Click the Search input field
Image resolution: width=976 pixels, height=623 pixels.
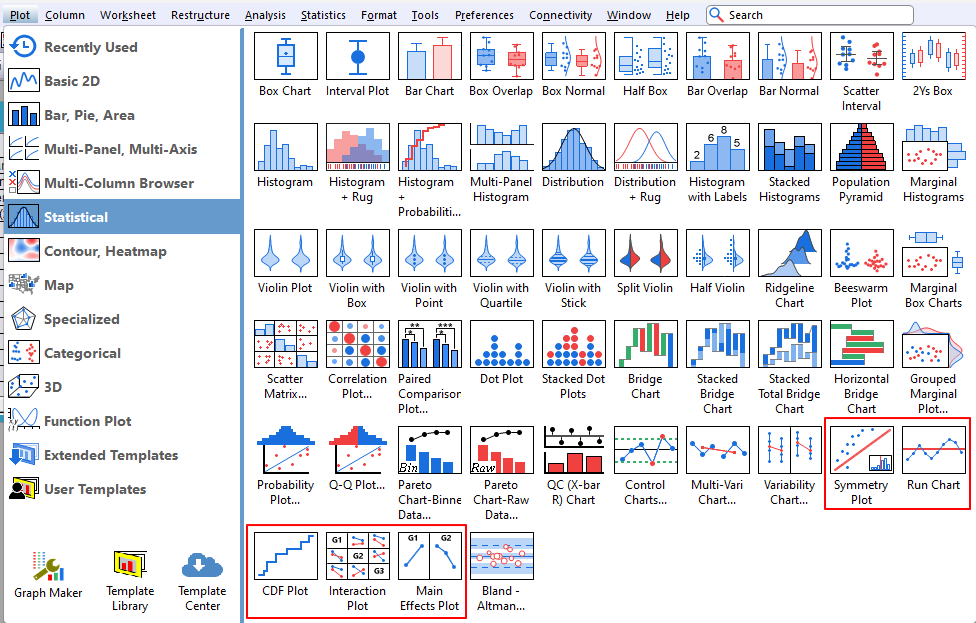pos(815,15)
